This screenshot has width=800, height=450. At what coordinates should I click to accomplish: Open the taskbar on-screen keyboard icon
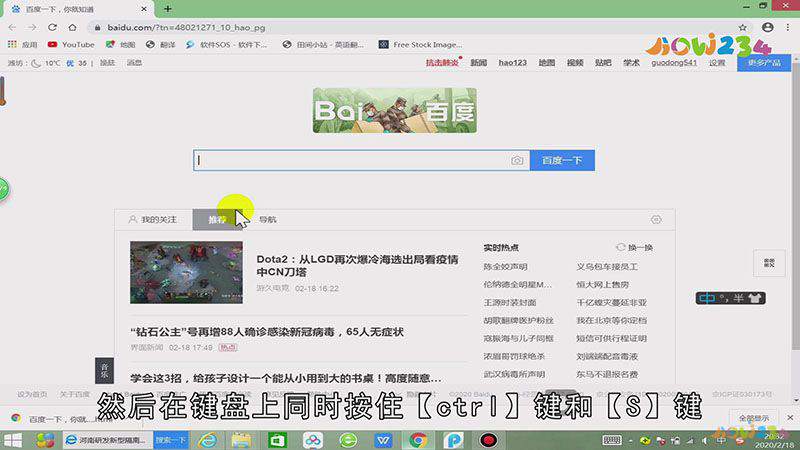612,440
